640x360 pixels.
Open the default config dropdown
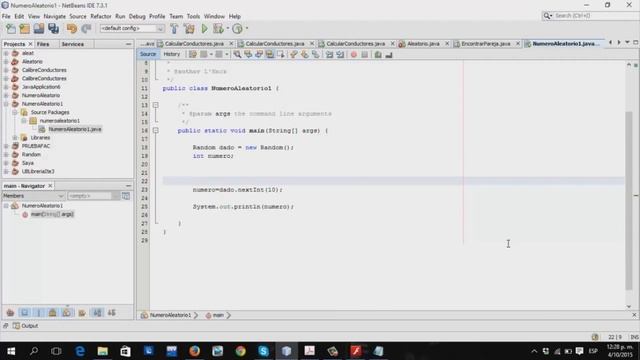pos(132,28)
